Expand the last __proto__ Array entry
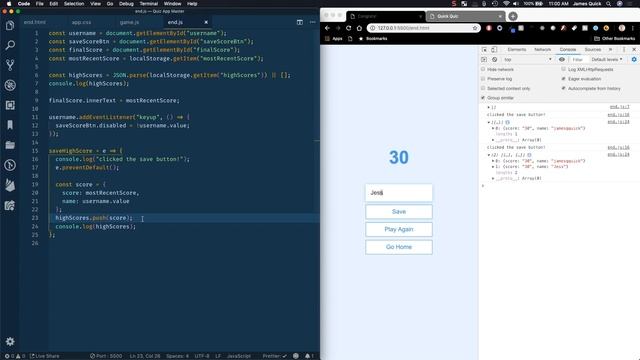640x360 pixels. [x=493, y=178]
